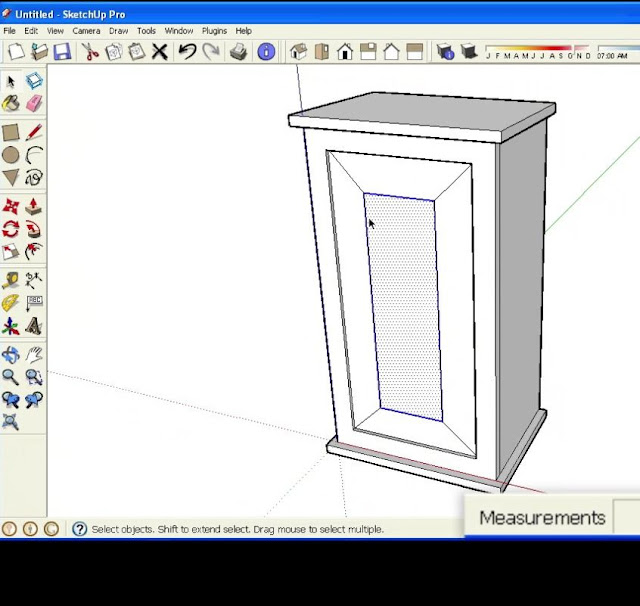Screen dimensions: 640x606
Task: Activate the Axes tool
Action: [x=11, y=326]
